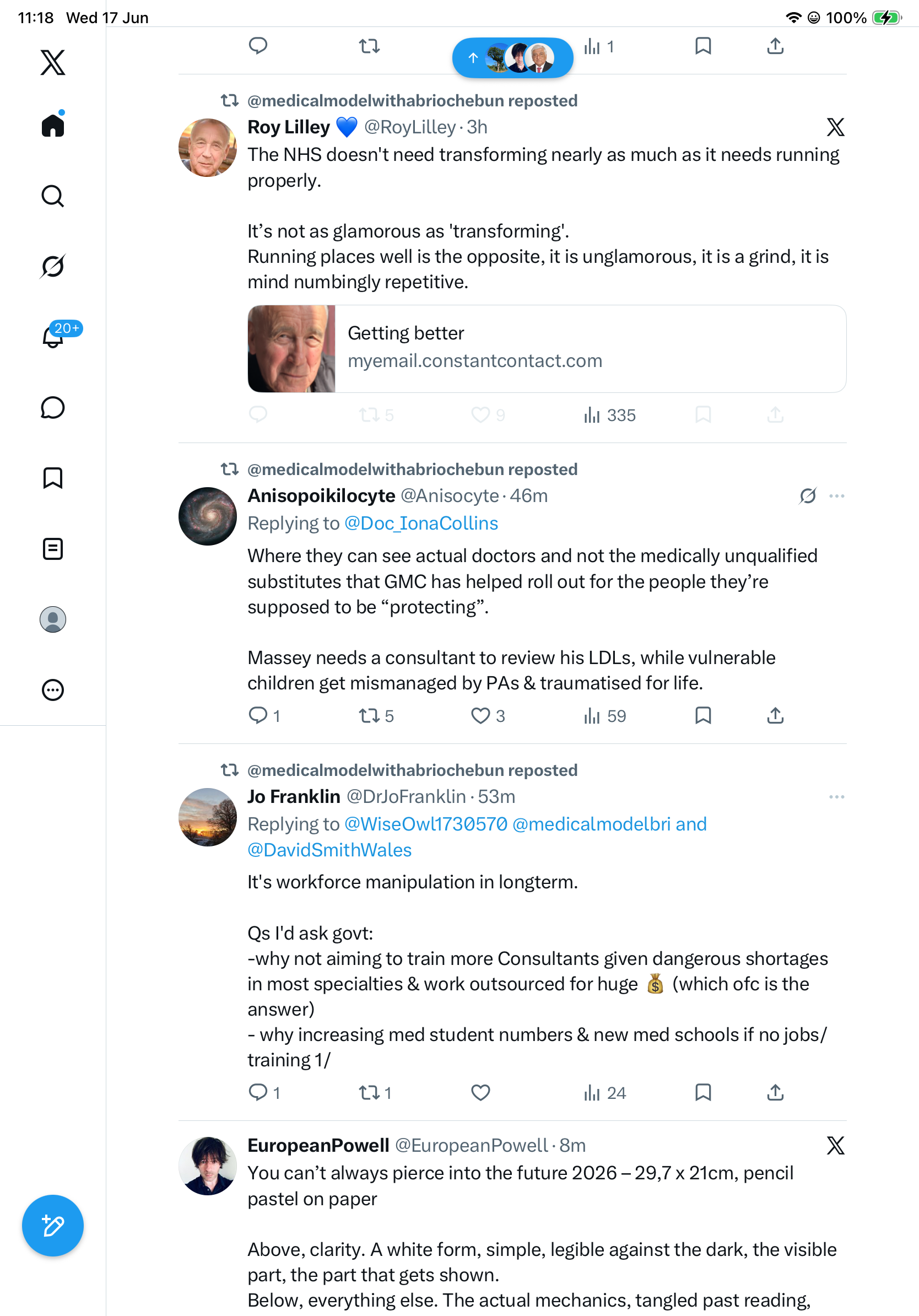
Task: Share Jo Franklin's post
Action: 775,1092
